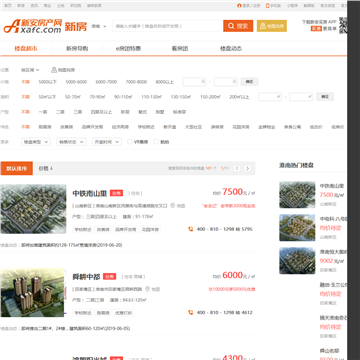
Task: Select the 楼盘动态 tab
Action: coord(231,48)
